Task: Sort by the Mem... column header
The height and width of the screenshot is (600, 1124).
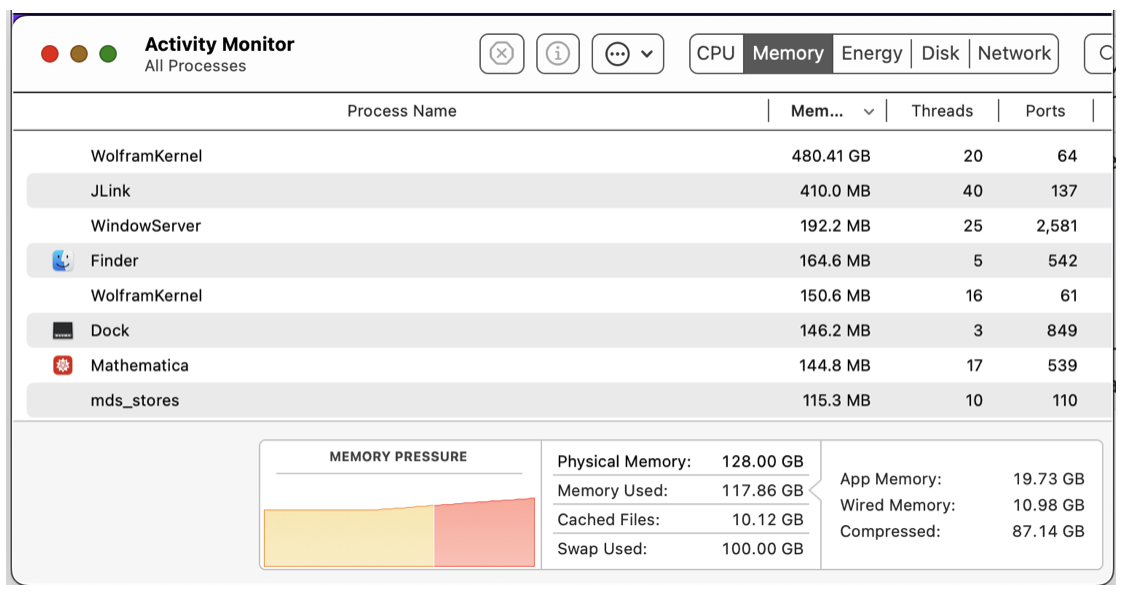Action: tap(816, 111)
